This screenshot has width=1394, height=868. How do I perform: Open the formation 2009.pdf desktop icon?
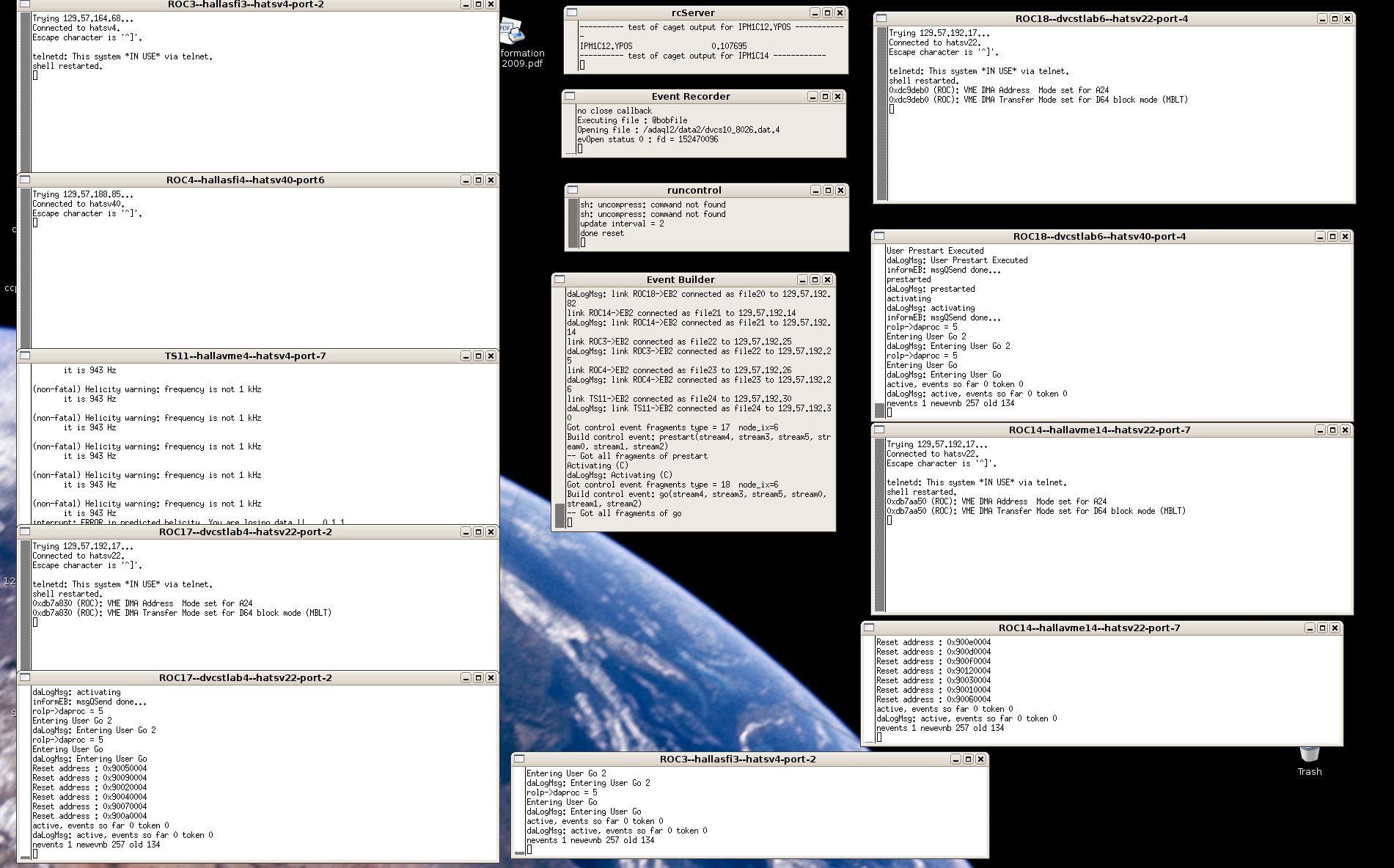[521, 43]
